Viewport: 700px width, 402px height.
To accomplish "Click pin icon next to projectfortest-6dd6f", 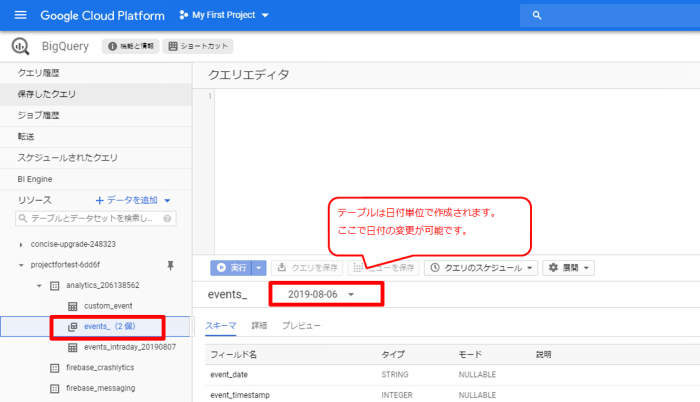I will pos(170,265).
